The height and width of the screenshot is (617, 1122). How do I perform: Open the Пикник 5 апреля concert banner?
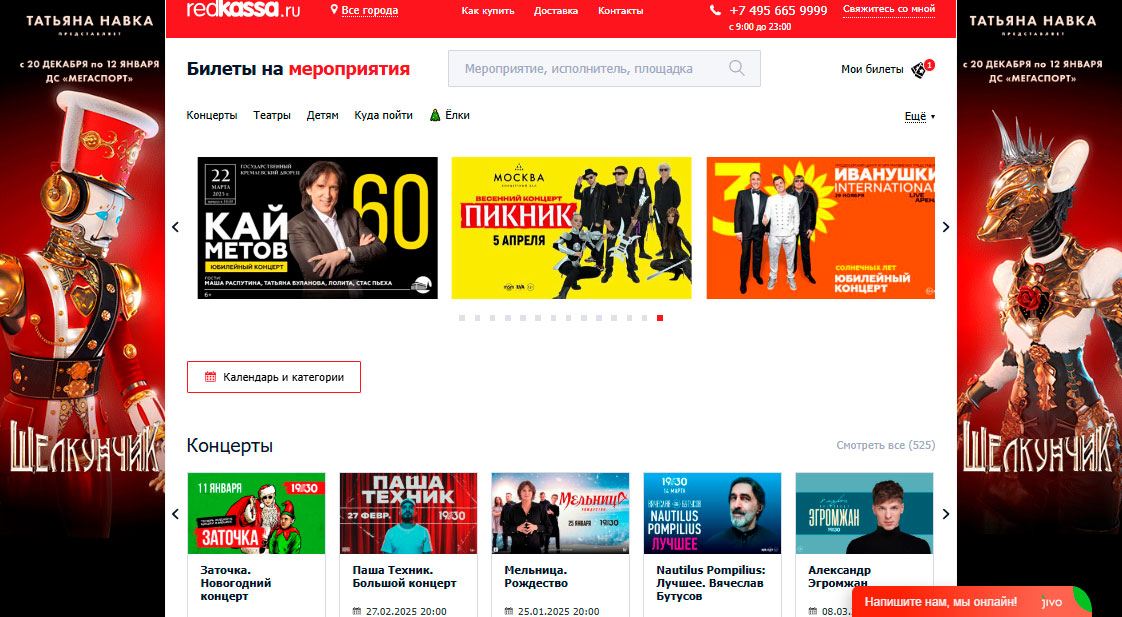click(x=572, y=228)
